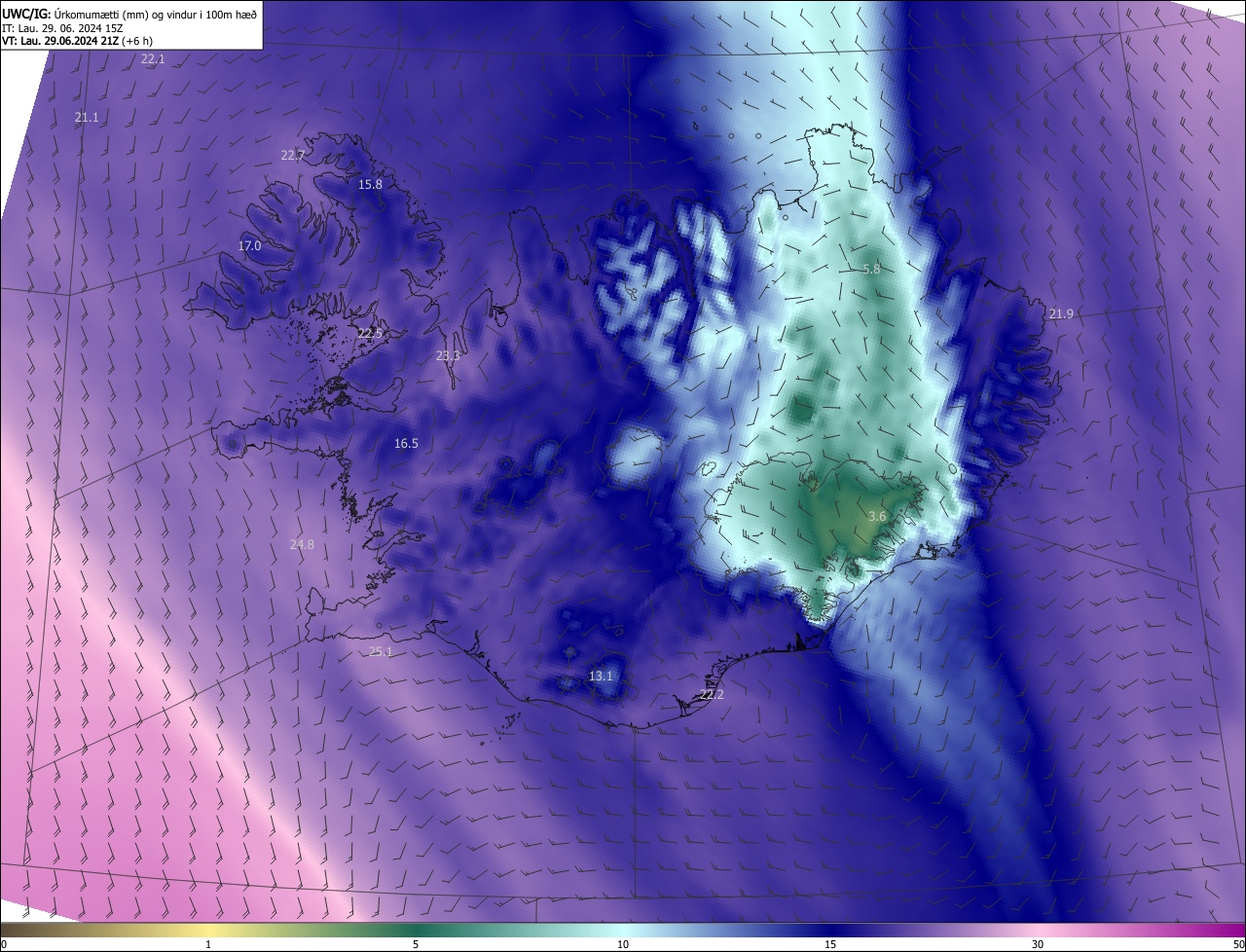
Task: Select the colorbar tick label 50
Action: point(1238,945)
